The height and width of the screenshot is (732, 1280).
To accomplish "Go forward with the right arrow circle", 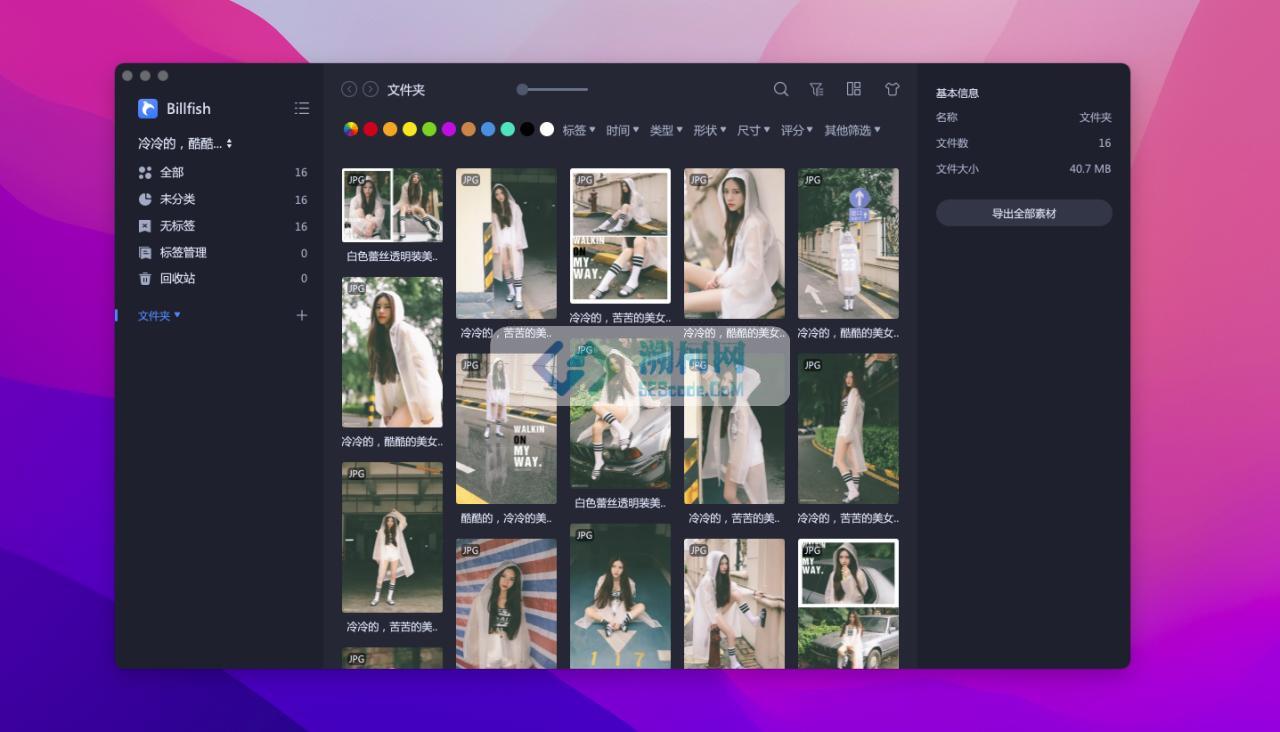I will pyautogui.click(x=370, y=89).
